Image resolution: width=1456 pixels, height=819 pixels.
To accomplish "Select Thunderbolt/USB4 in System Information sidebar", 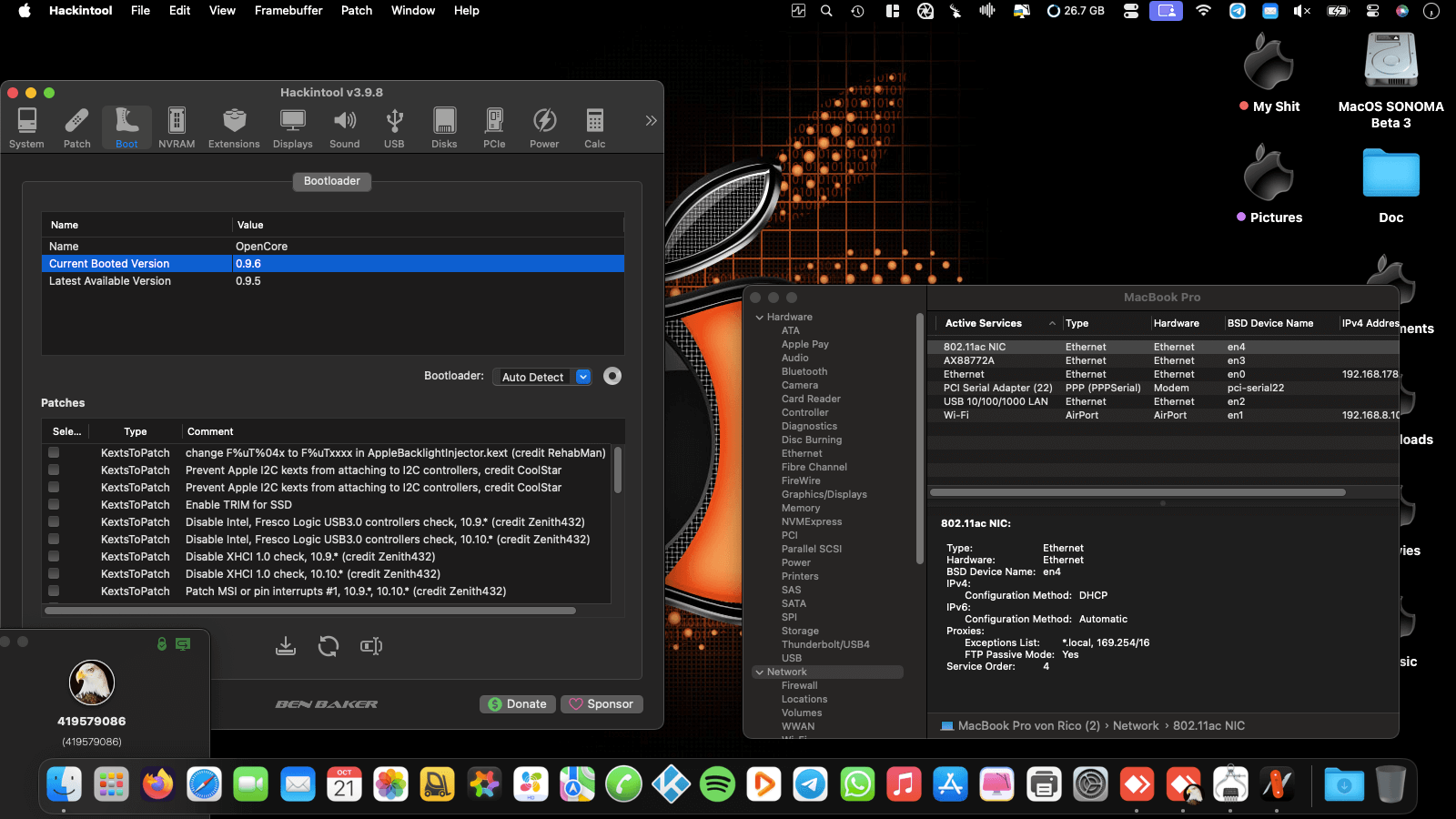I will (825, 644).
